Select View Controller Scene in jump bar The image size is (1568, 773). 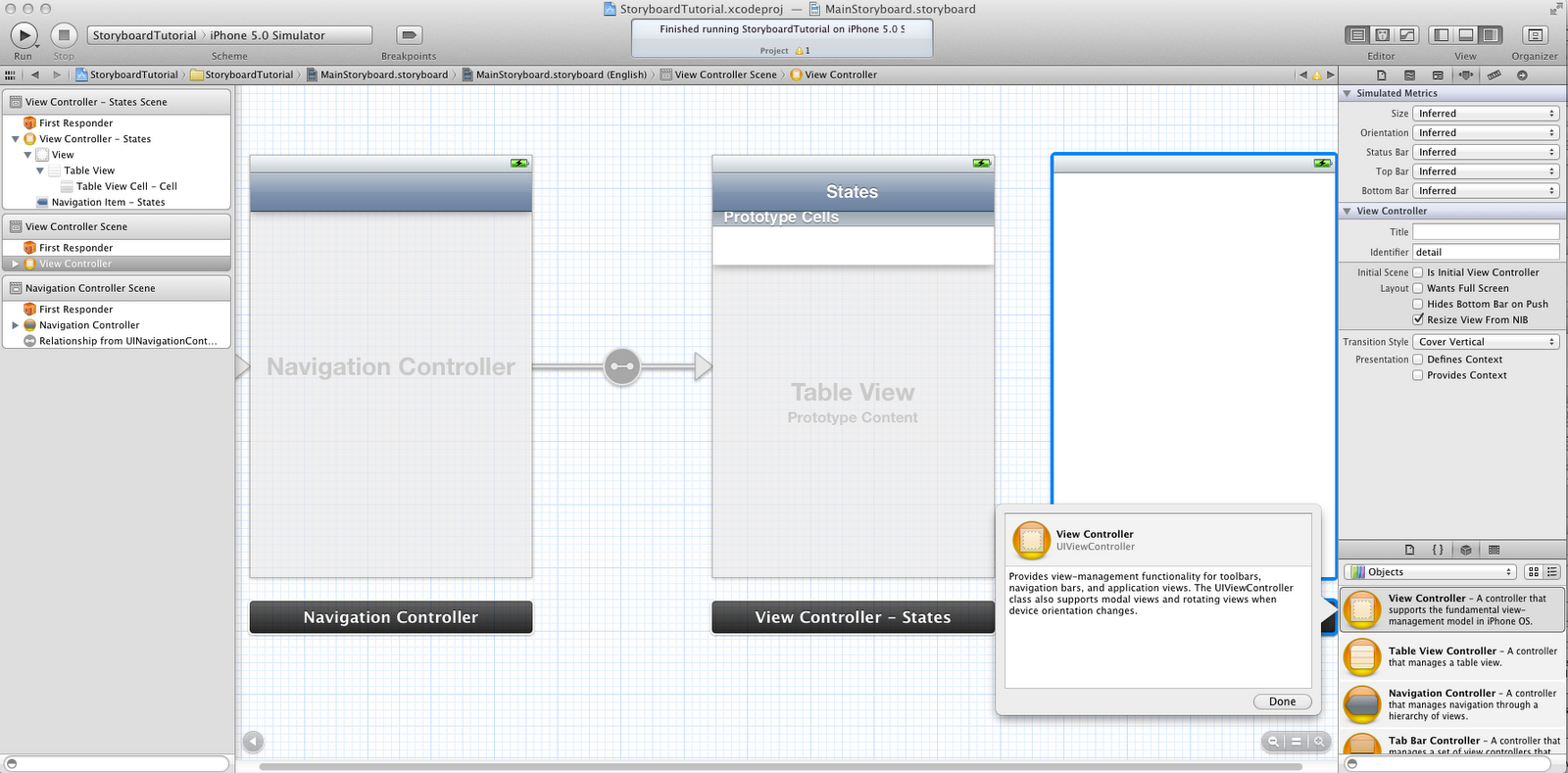pyautogui.click(x=718, y=74)
